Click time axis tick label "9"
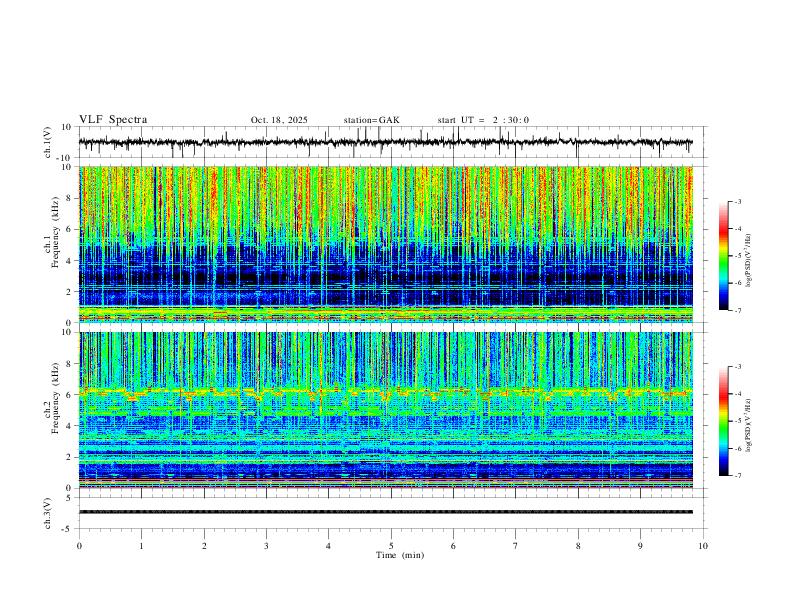Screen dimensions: 792x612 [640, 546]
